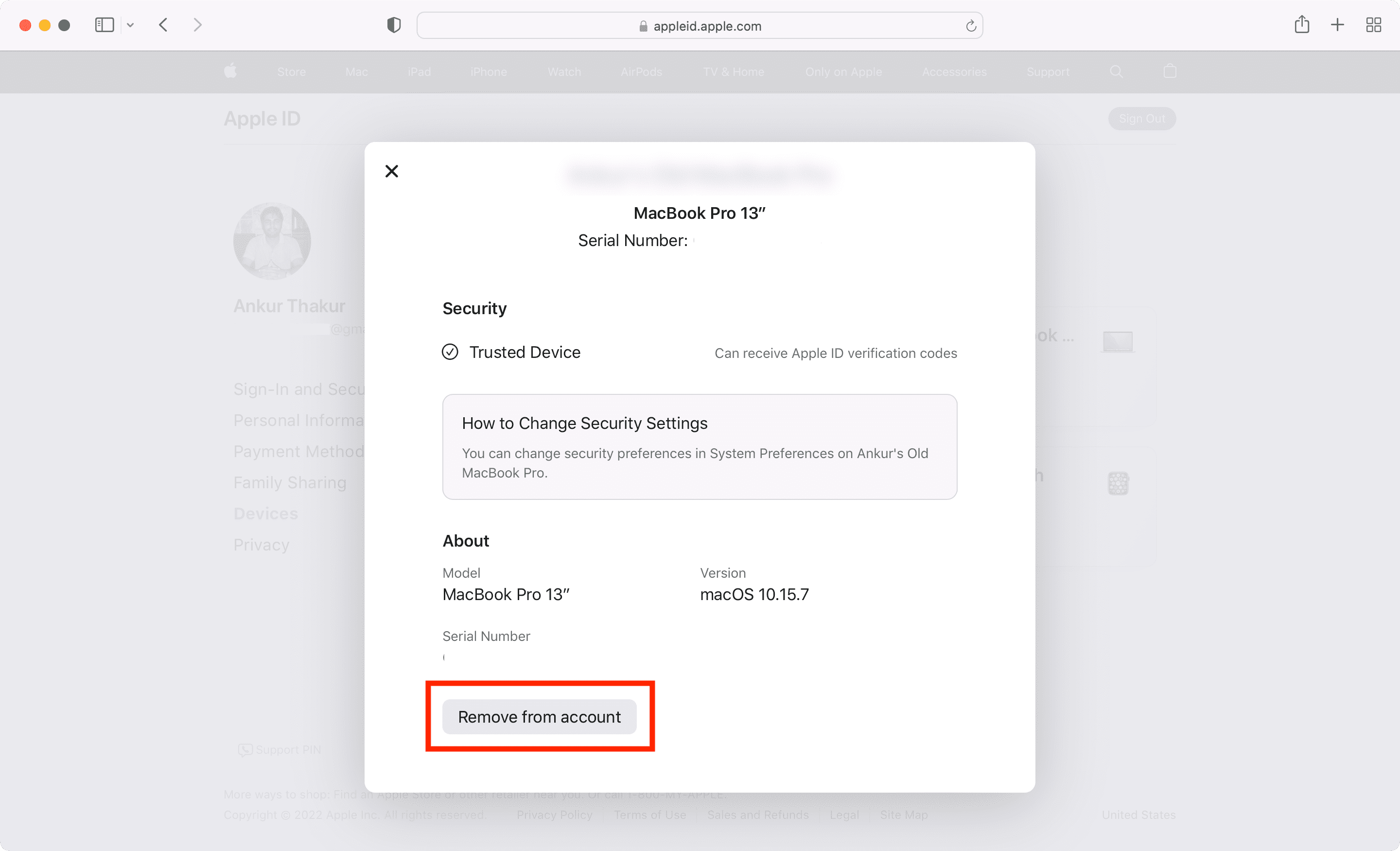1400x851 pixels.
Task: Click Ankur Thakur profile photo
Action: click(x=272, y=241)
